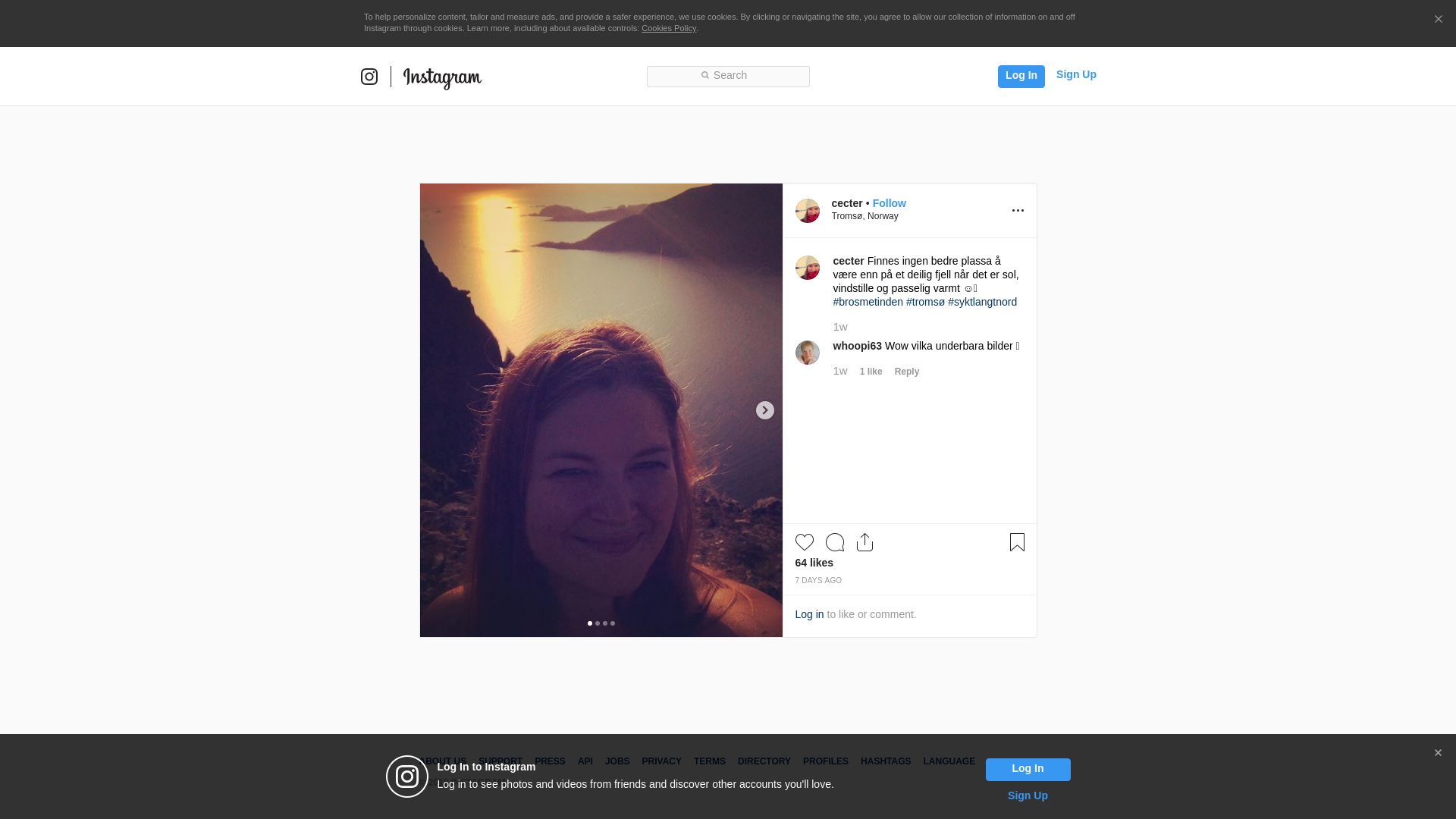Open the comment bubble icon
Image resolution: width=1456 pixels, height=819 pixels.
tap(834, 542)
